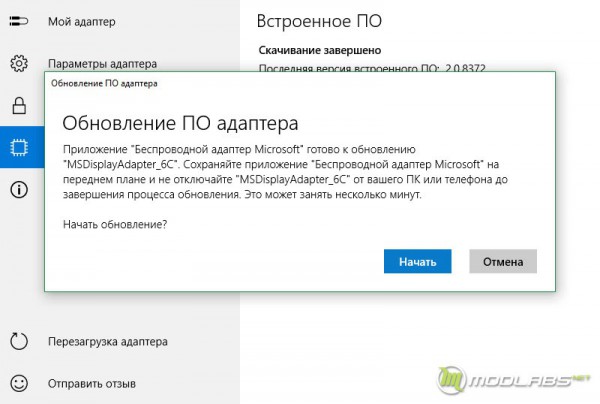The height and width of the screenshot is (404, 600).
Task: Click the My adapter icon in sidebar
Action: point(19,21)
